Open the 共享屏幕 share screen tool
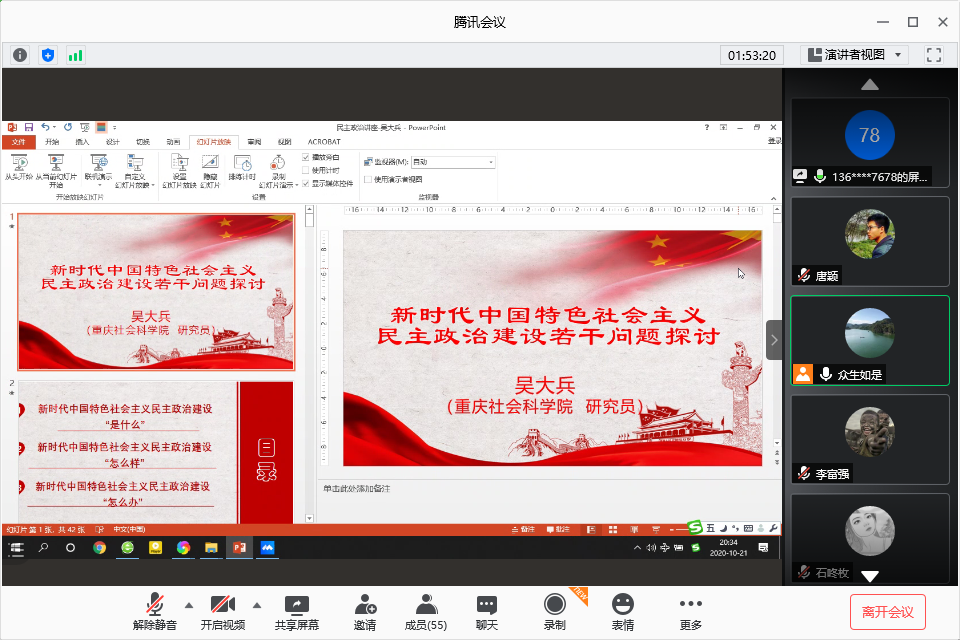 point(296,611)
